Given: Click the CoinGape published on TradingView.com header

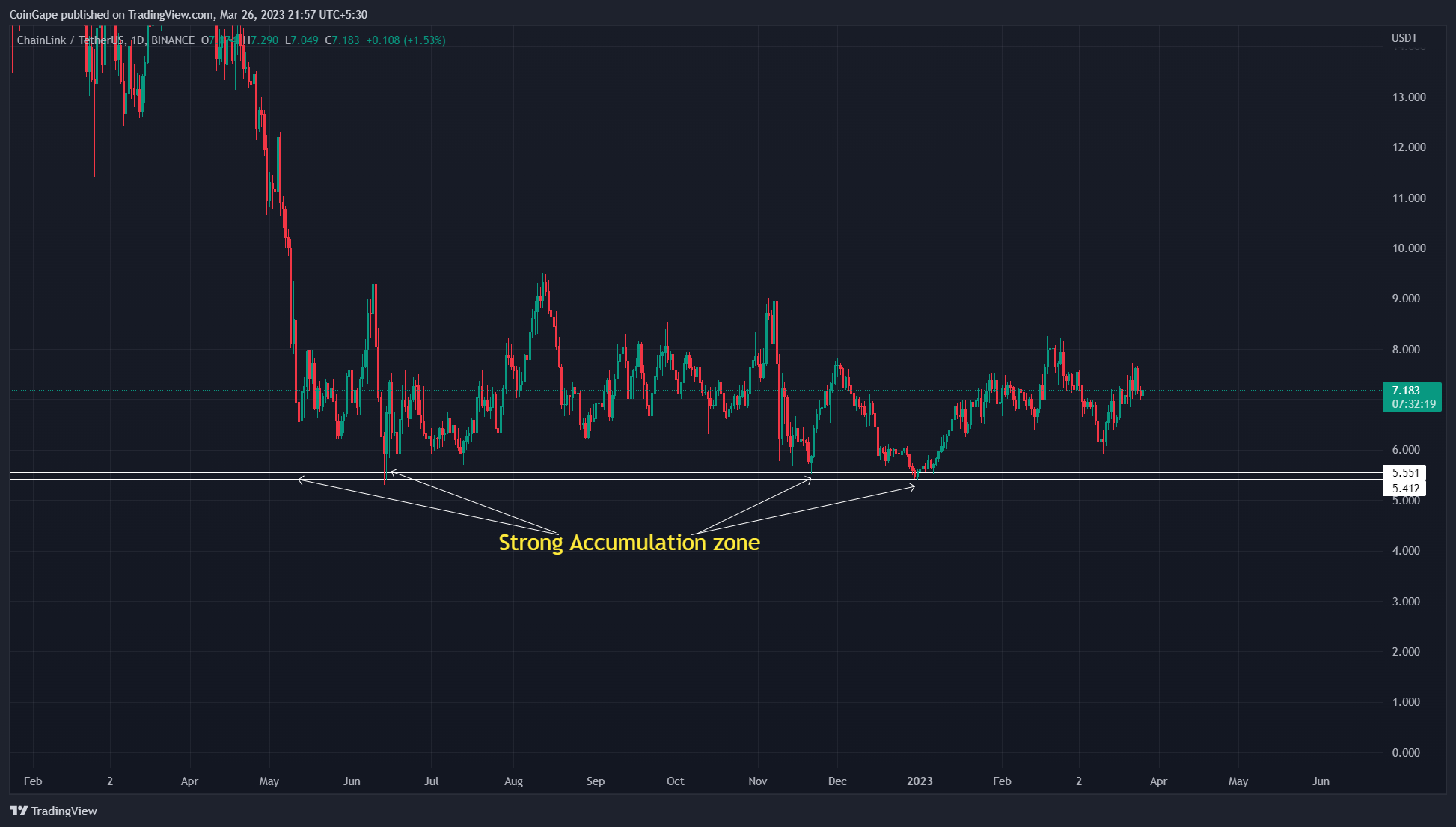Looking at the screenshot, I should click(187, 14).
